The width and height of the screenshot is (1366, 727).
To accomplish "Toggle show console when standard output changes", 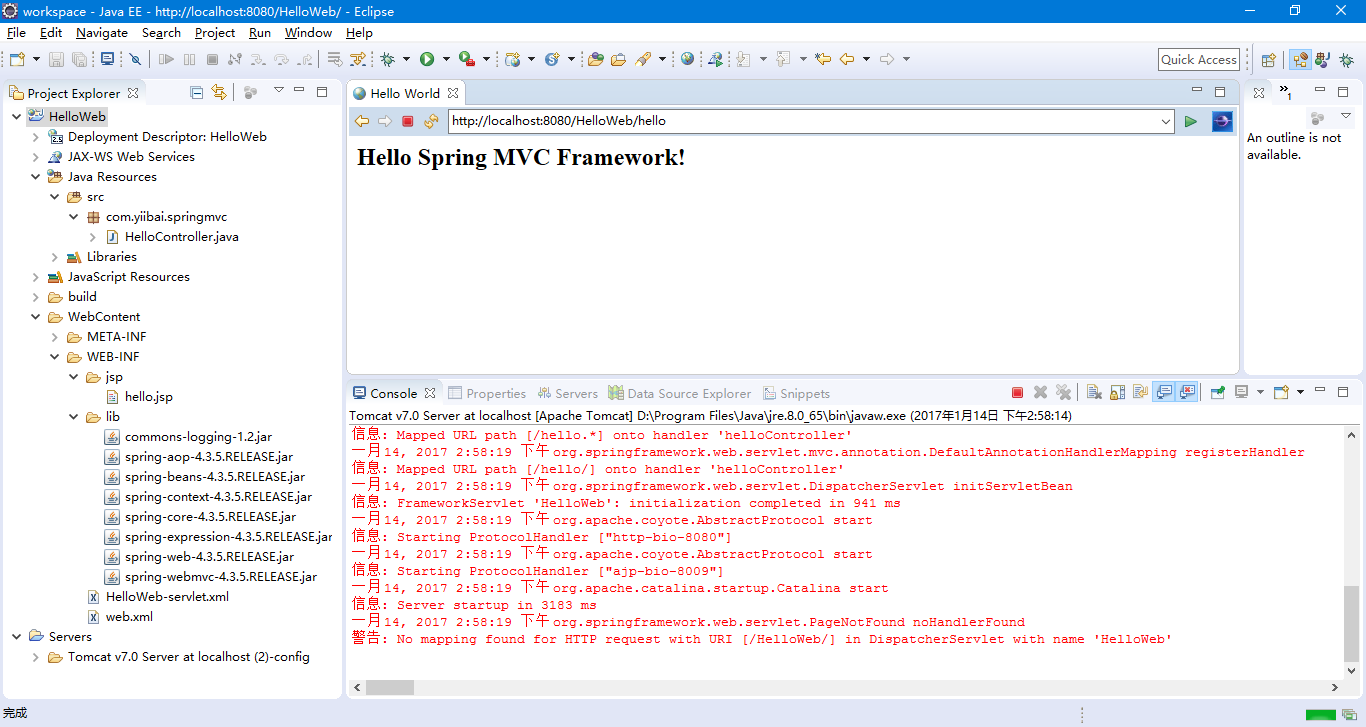I will click(x=1164, y=393).
